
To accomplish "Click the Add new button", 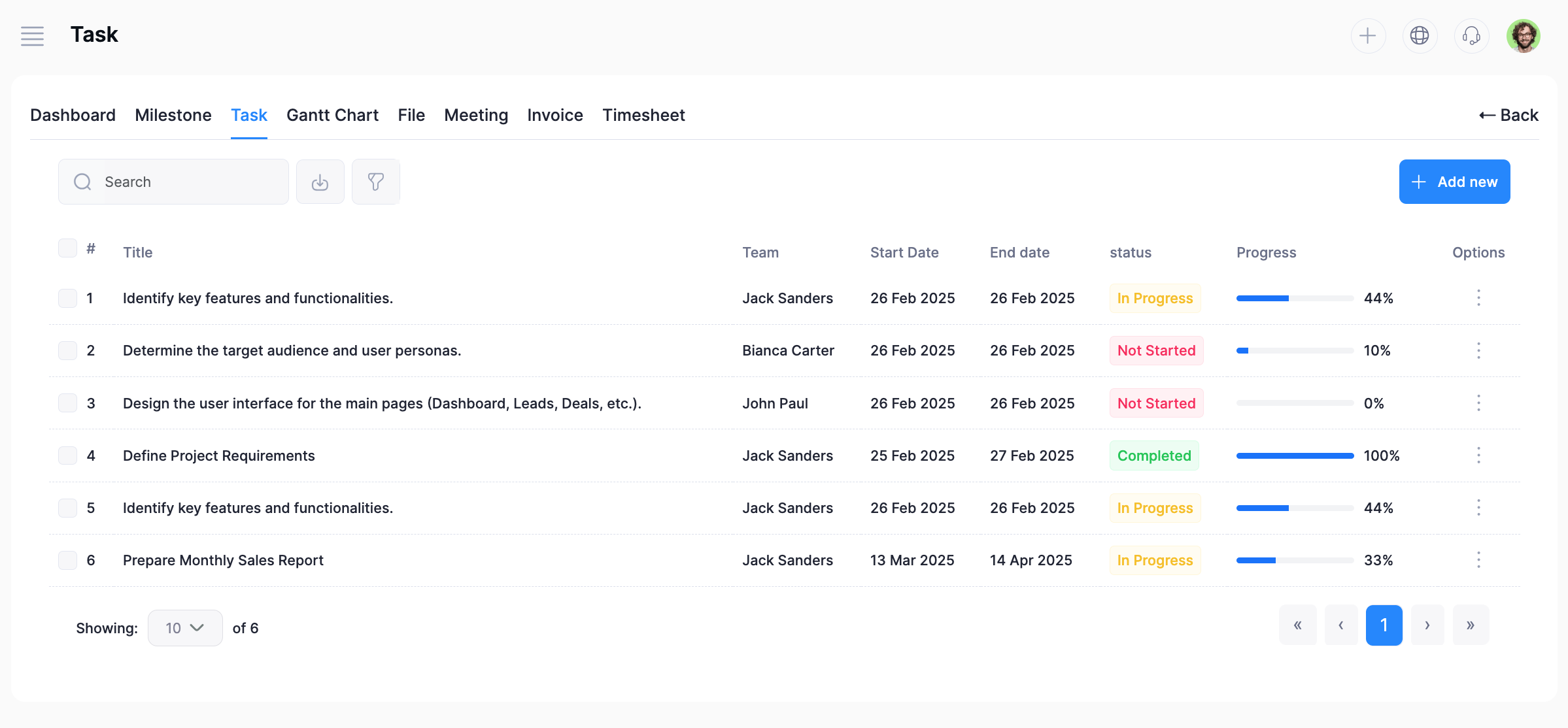I will (1454, 182).
